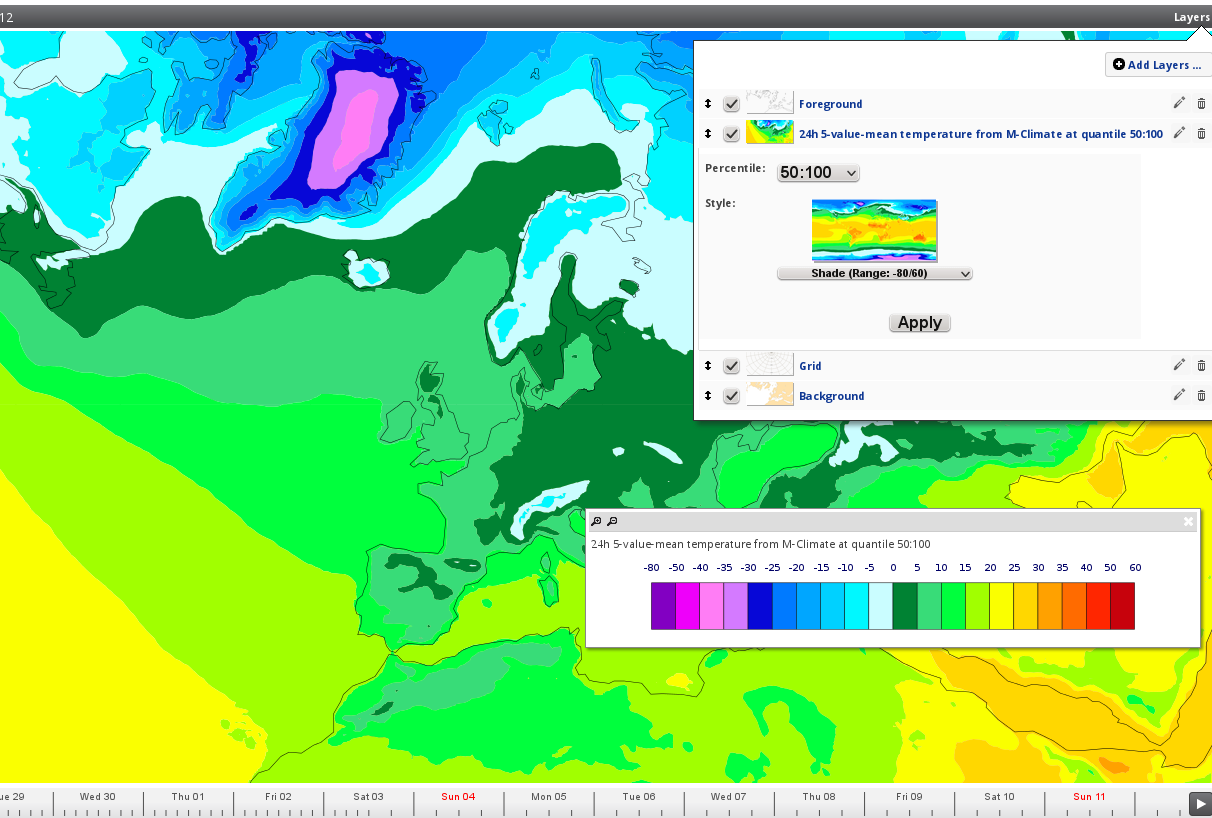This screenshot has width=1212, height=818.
Task: Click the Add Layers button
Action: (1158, 65)
